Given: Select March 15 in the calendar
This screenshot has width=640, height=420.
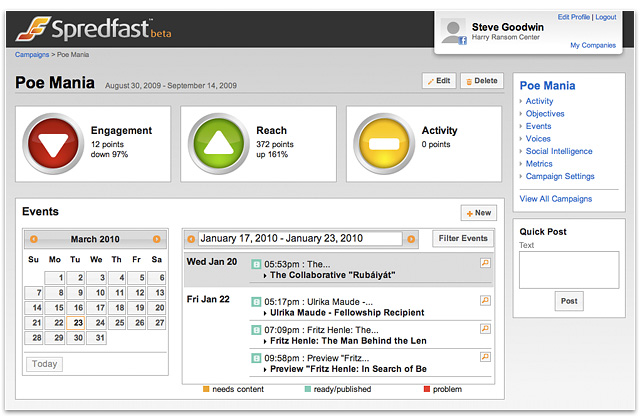Looking at the screenshot, I should click(x=55, y=308).
